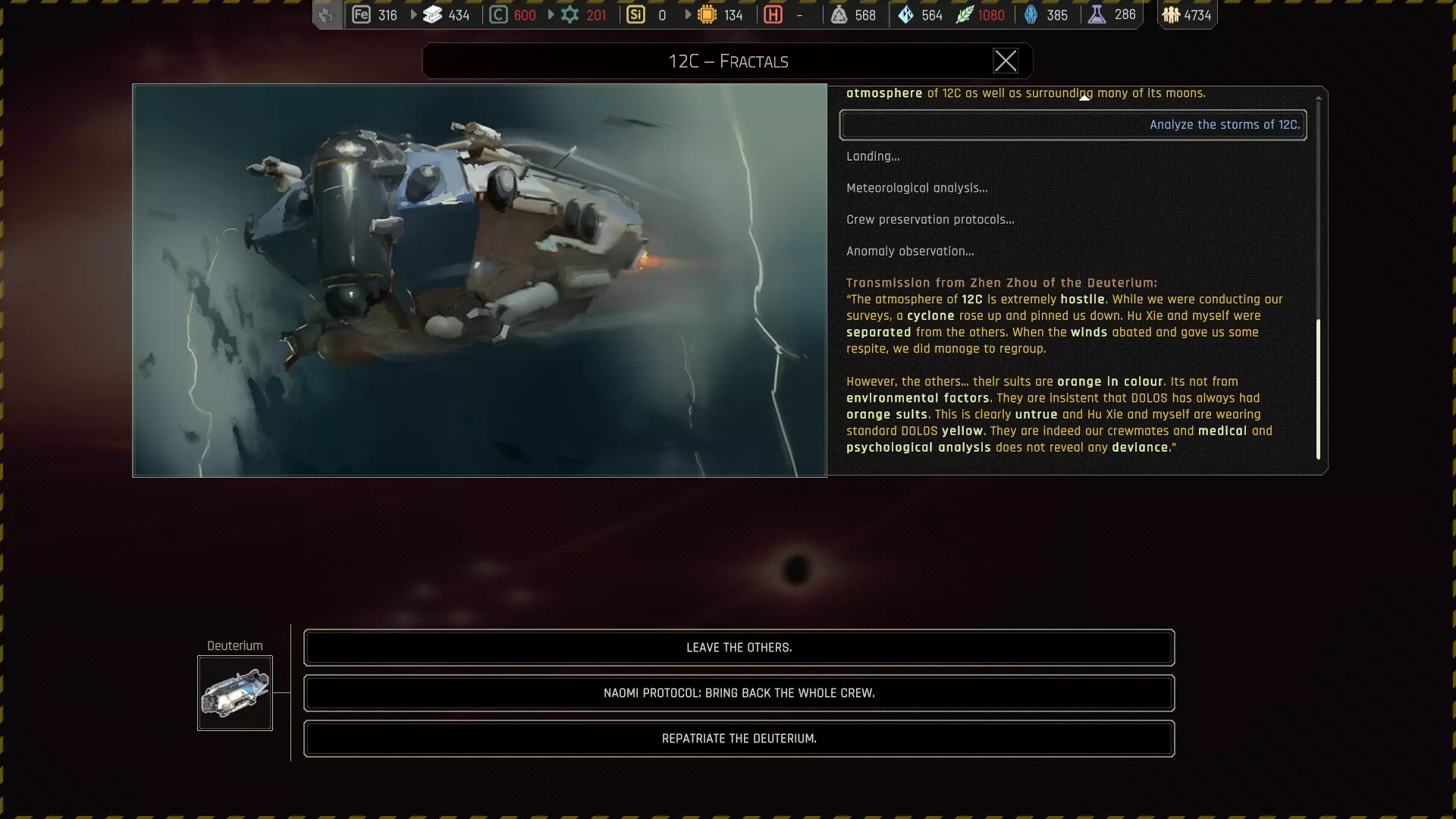Click the iron (Fe) resource icon
The width and height of the screenshot is (1456, 819).
point(362,14)
